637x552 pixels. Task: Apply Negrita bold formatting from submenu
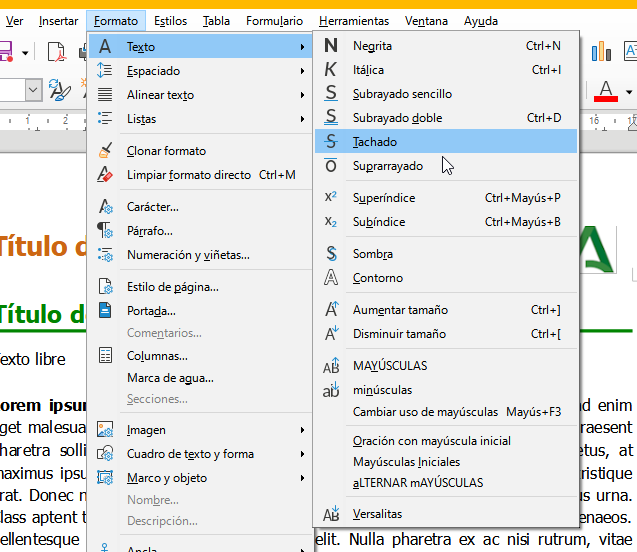click(372, 46)
